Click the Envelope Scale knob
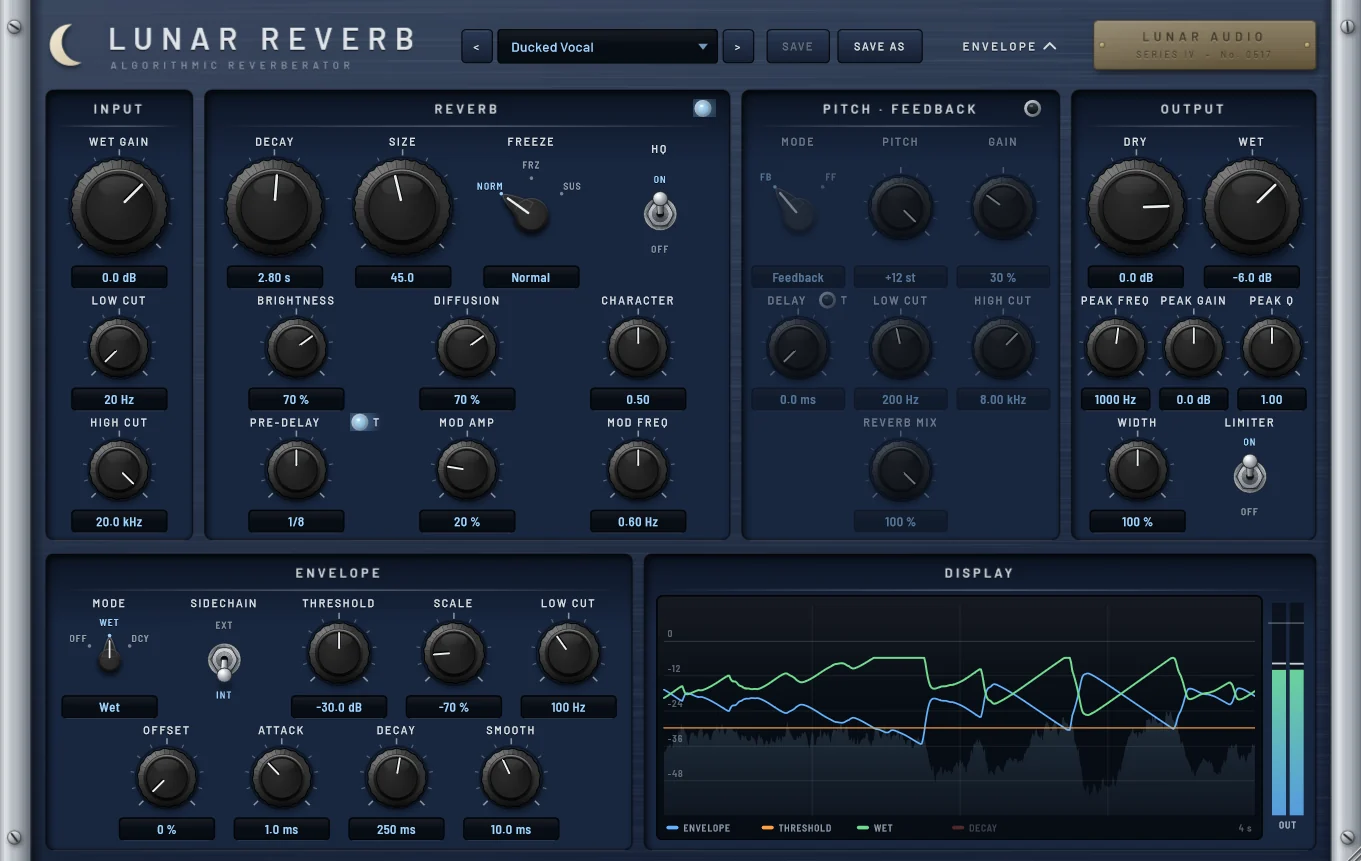1361x861 pixels. coord(454,654)
